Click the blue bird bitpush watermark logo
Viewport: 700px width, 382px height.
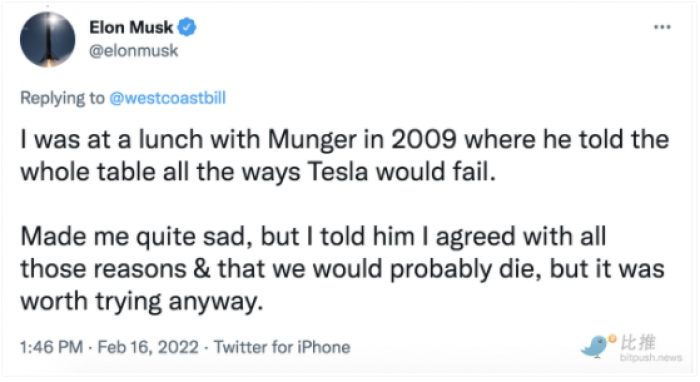[x=594, y=346]
